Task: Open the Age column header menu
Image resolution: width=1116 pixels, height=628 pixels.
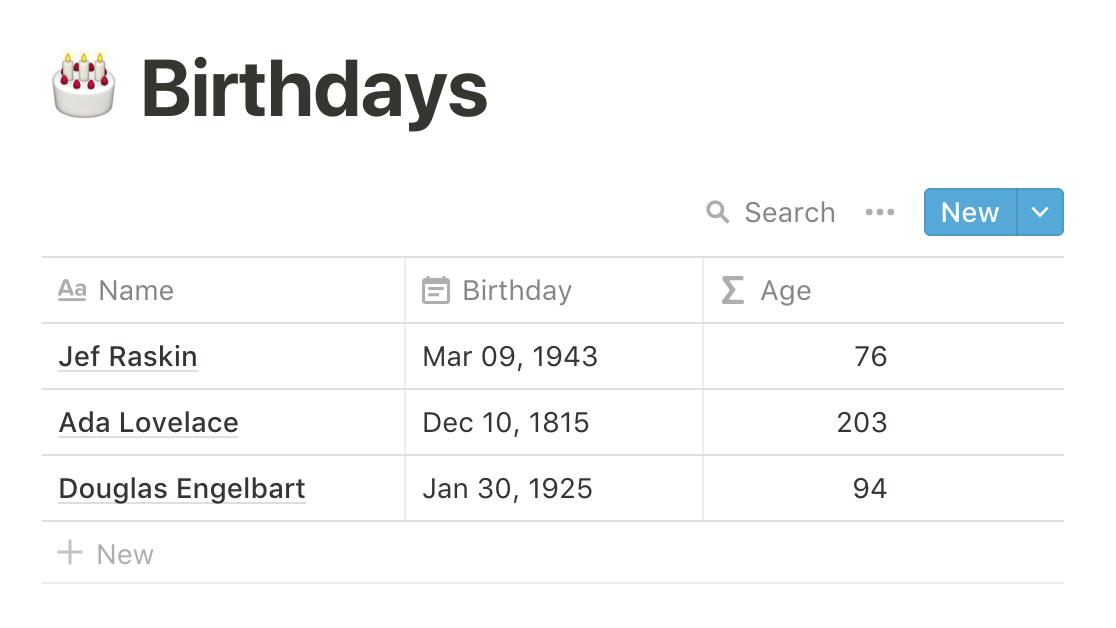Action: click(883, 291)
